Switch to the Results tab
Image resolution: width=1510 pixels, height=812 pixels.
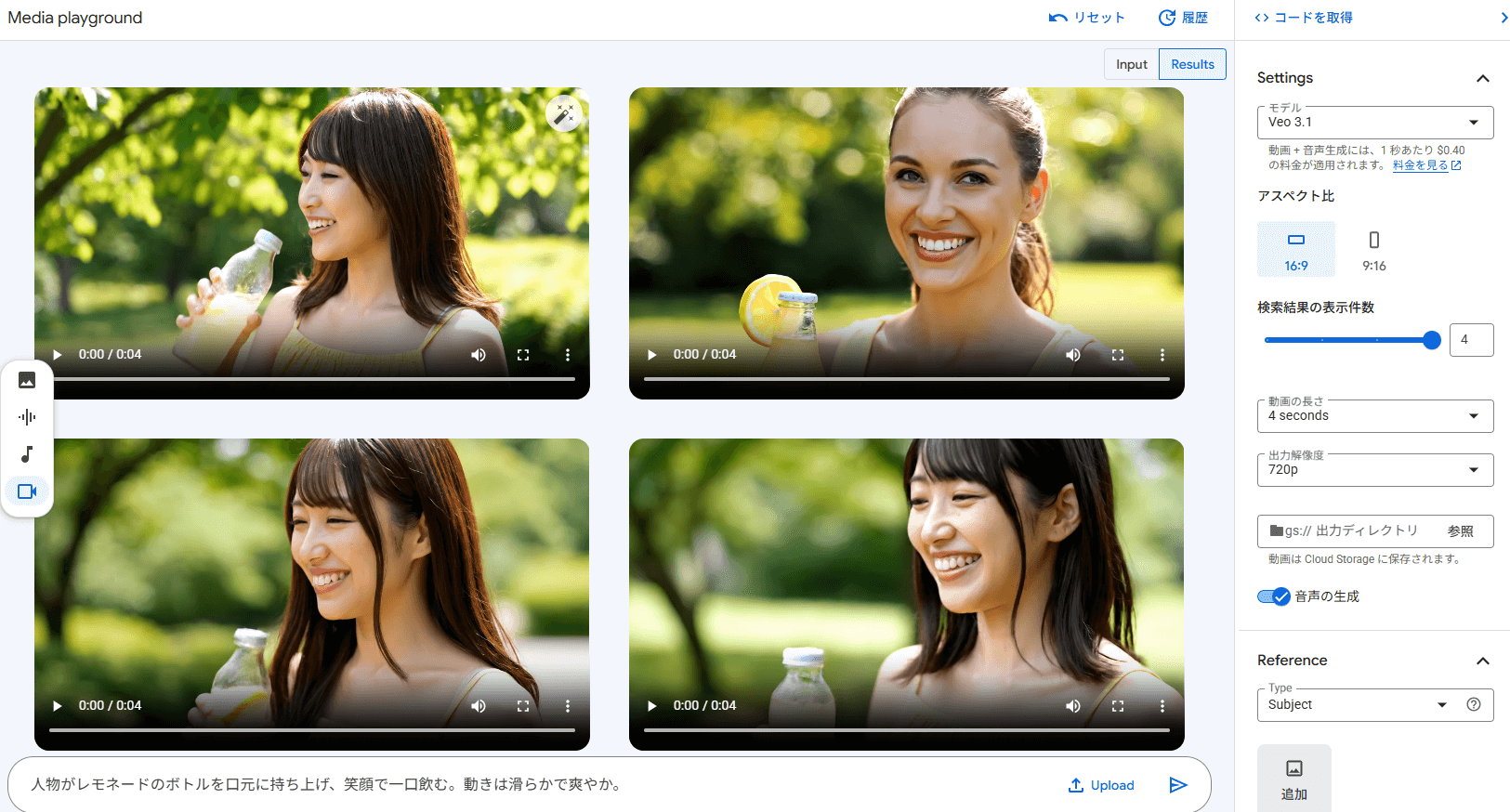pyautogui.click(x=1192, y=64)
